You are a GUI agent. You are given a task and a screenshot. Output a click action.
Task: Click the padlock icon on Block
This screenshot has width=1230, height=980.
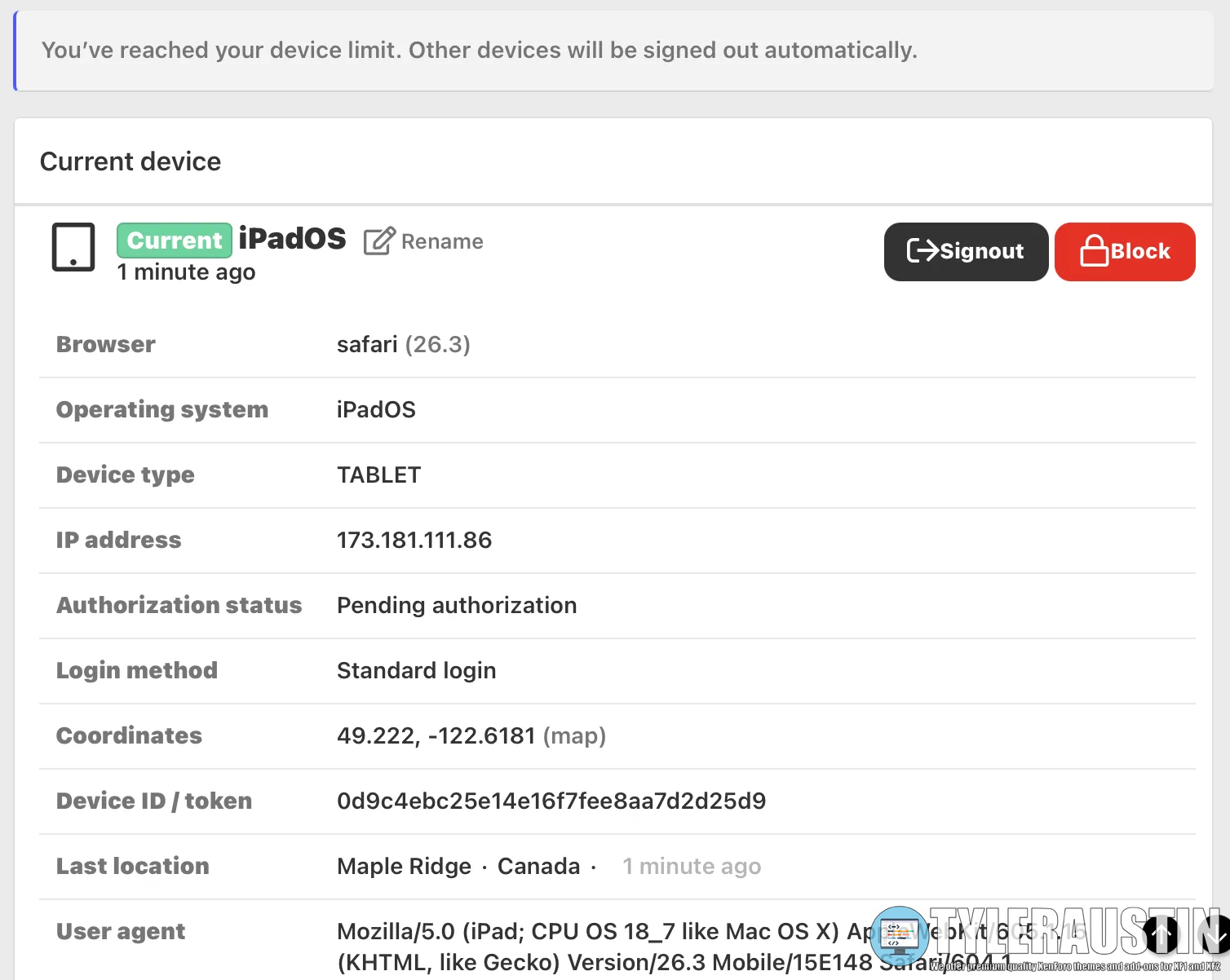click(x=1094, y=251)
